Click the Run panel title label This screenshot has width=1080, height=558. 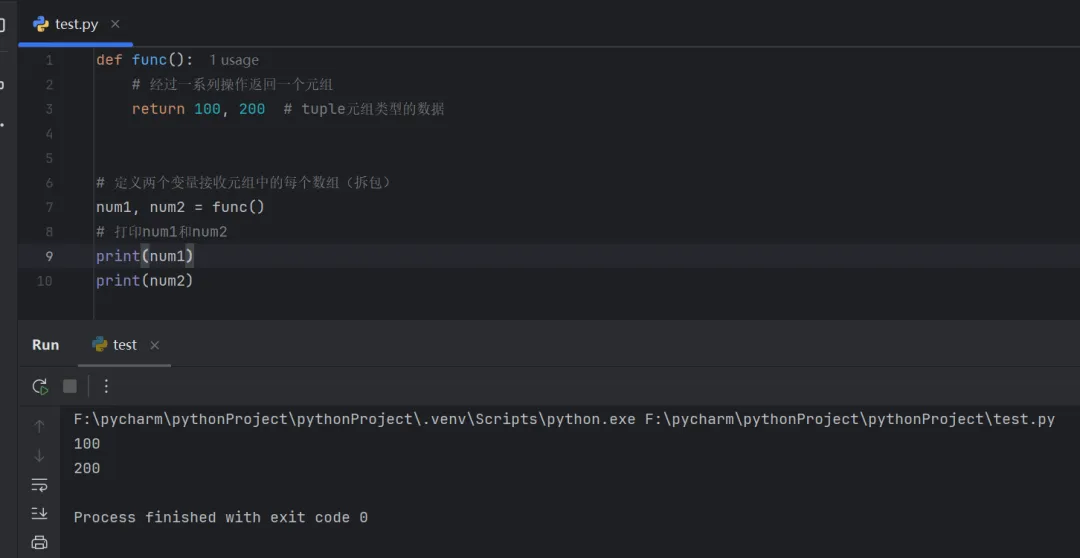click(x=46, y=345)
